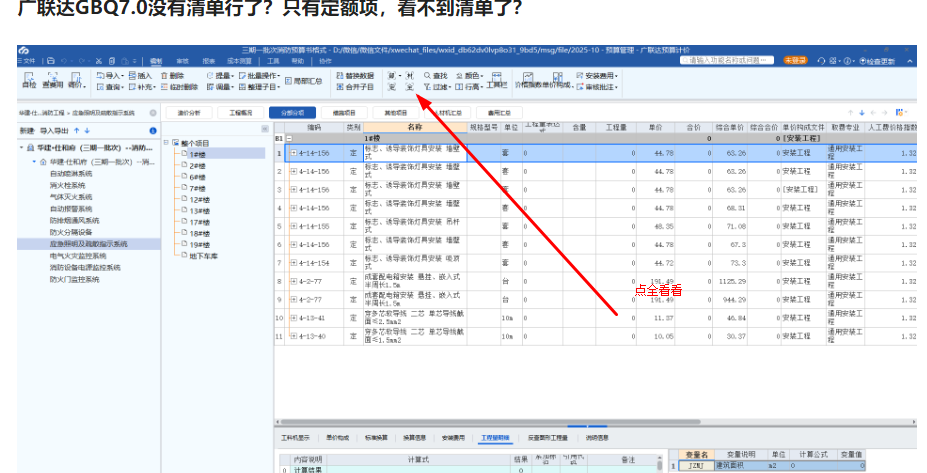Click the 合并子目 toolbar icon
Viewport: 927px width, 473px height.
pos(355,87)
